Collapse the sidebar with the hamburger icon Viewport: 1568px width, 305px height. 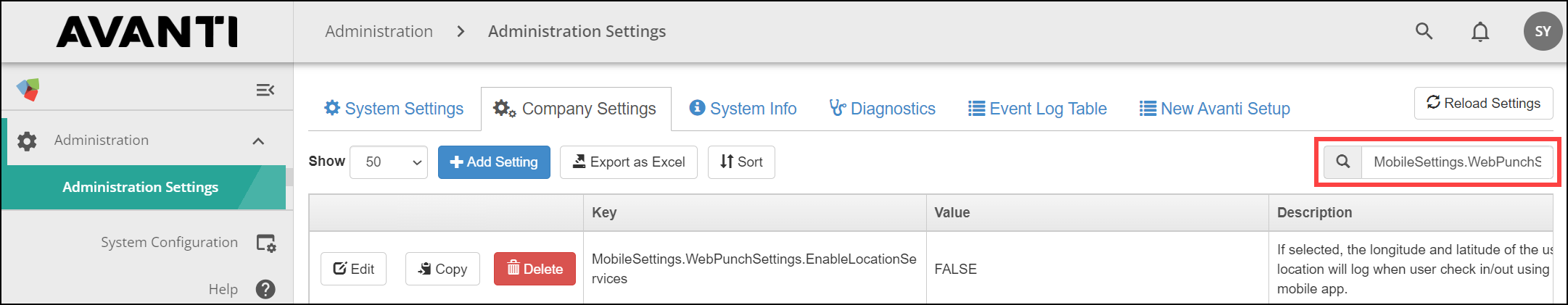pyautogui.click(x=265, y=90)
